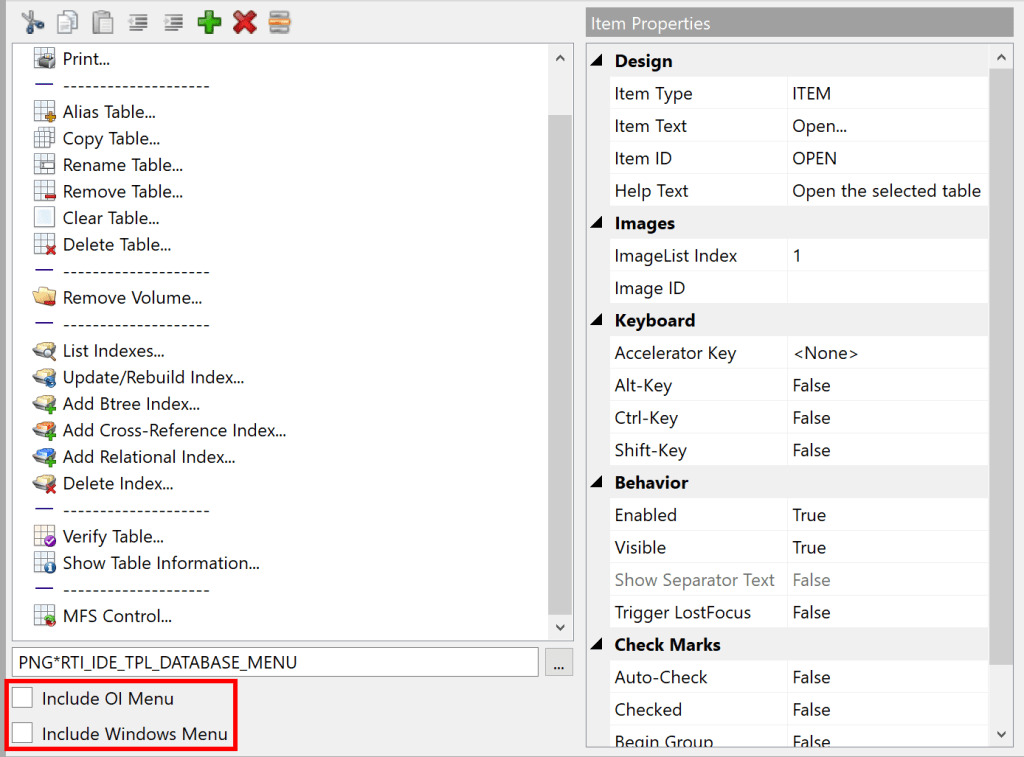Click the promote item left-arrow icon
Image resolution: width=1024 pixels, height=757 pixels.
click(x=137, y=21)
